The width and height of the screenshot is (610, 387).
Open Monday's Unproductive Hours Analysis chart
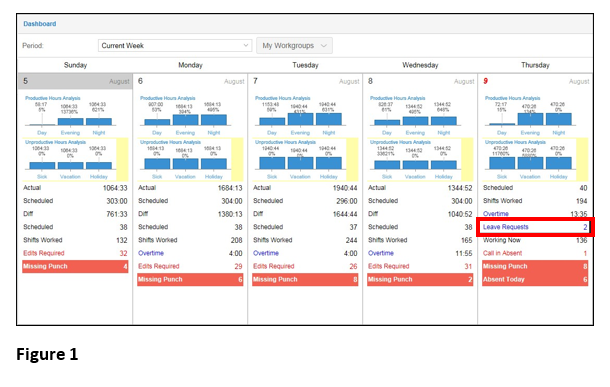point(190,159)
